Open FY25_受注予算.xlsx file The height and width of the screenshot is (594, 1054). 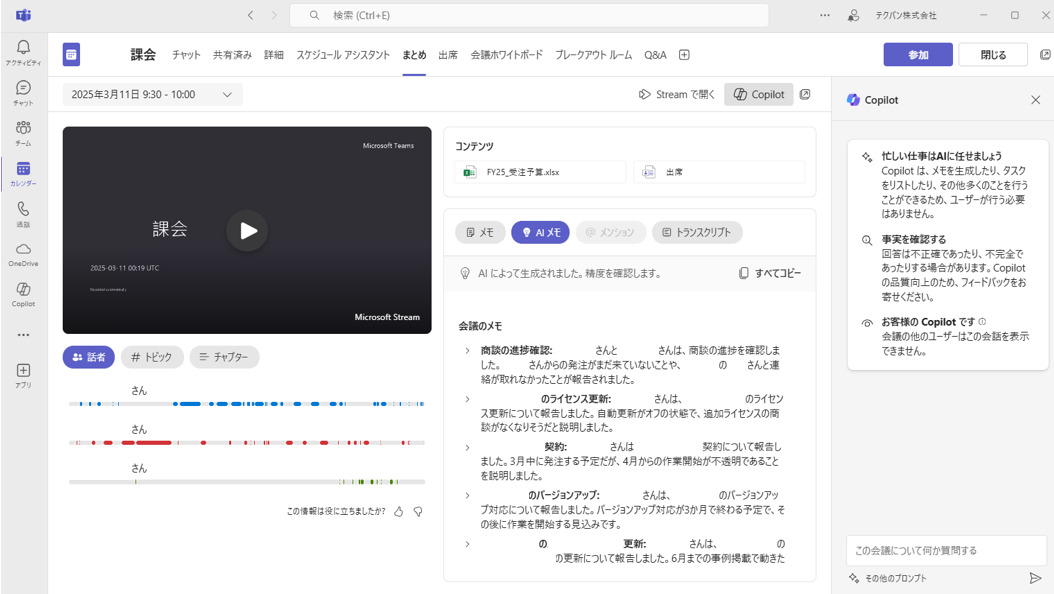click(540, 172)
